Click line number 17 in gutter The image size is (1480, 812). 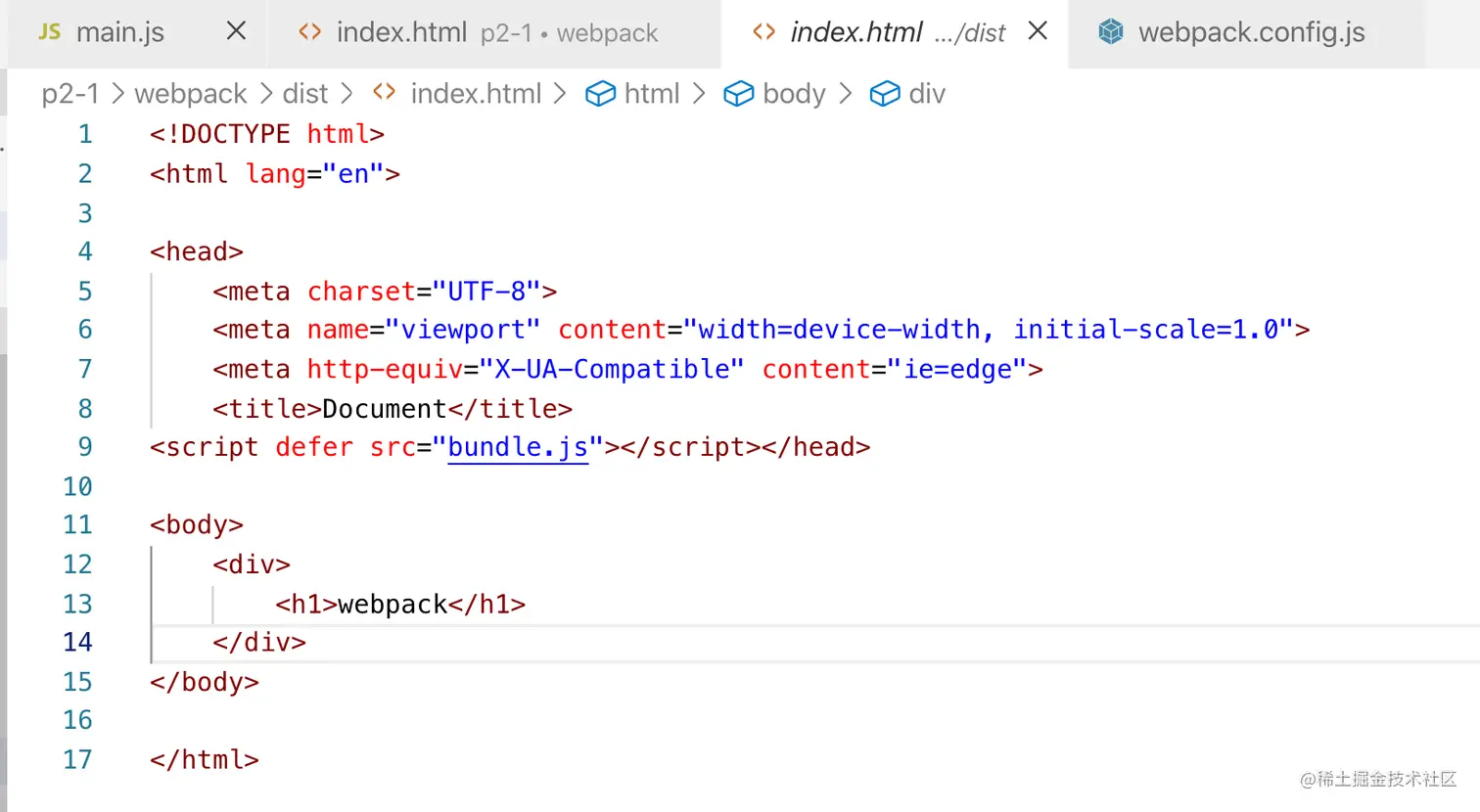77,760
